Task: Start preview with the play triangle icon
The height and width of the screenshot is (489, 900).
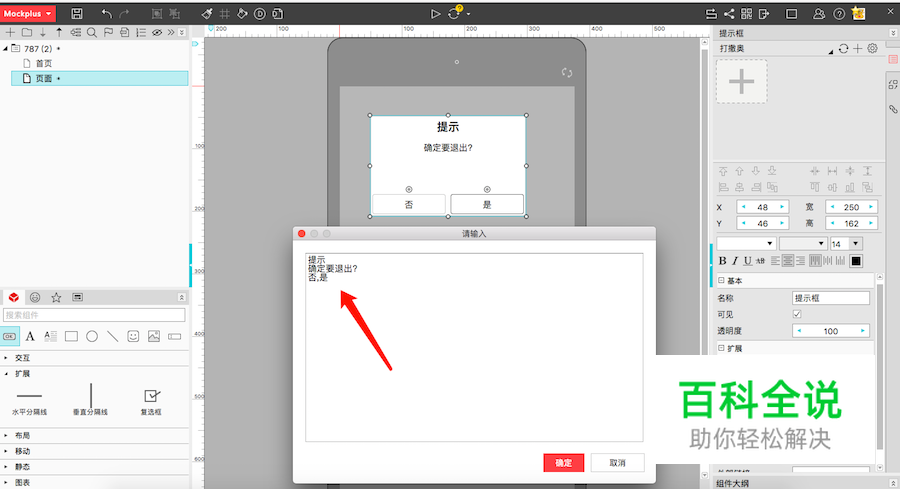Action: (x=436, y=14)
